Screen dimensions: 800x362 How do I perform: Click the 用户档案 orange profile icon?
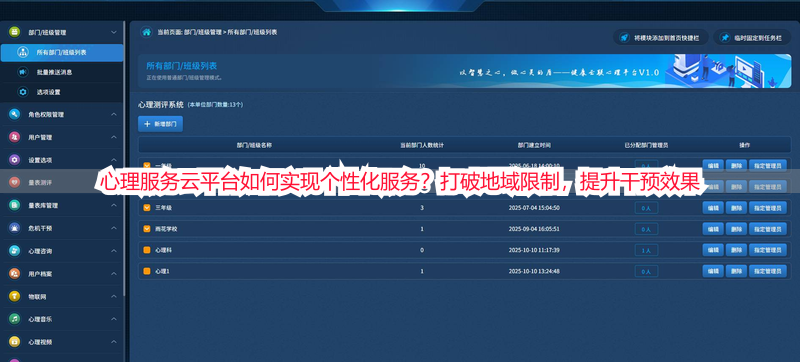(14, 274)
